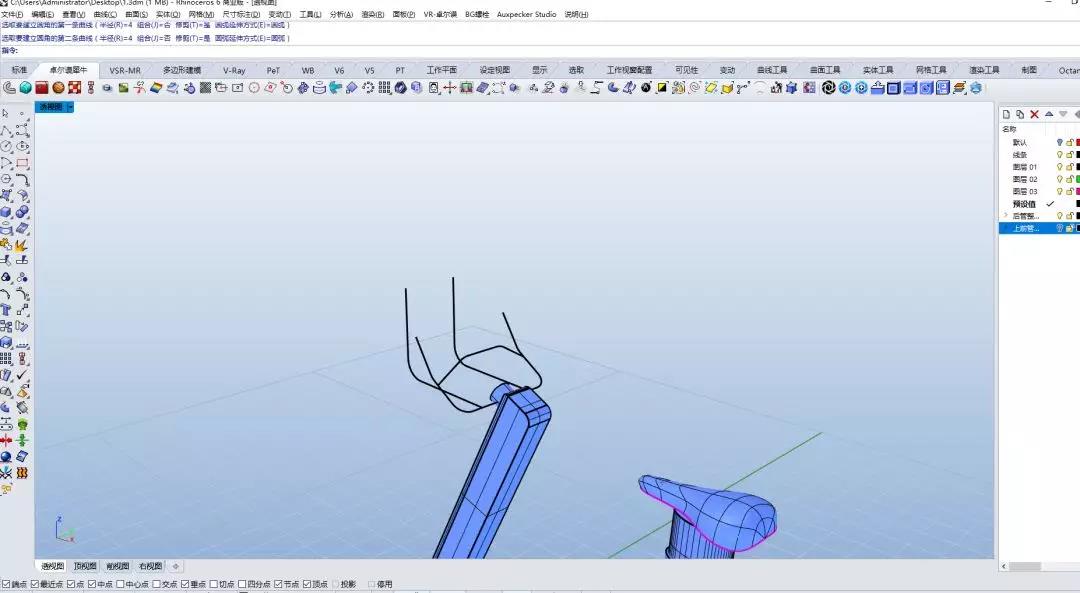Enable 切点 tangent osnap checkbox
Viewport: 1080px width, 593px height.
click(x=214, y=584)
